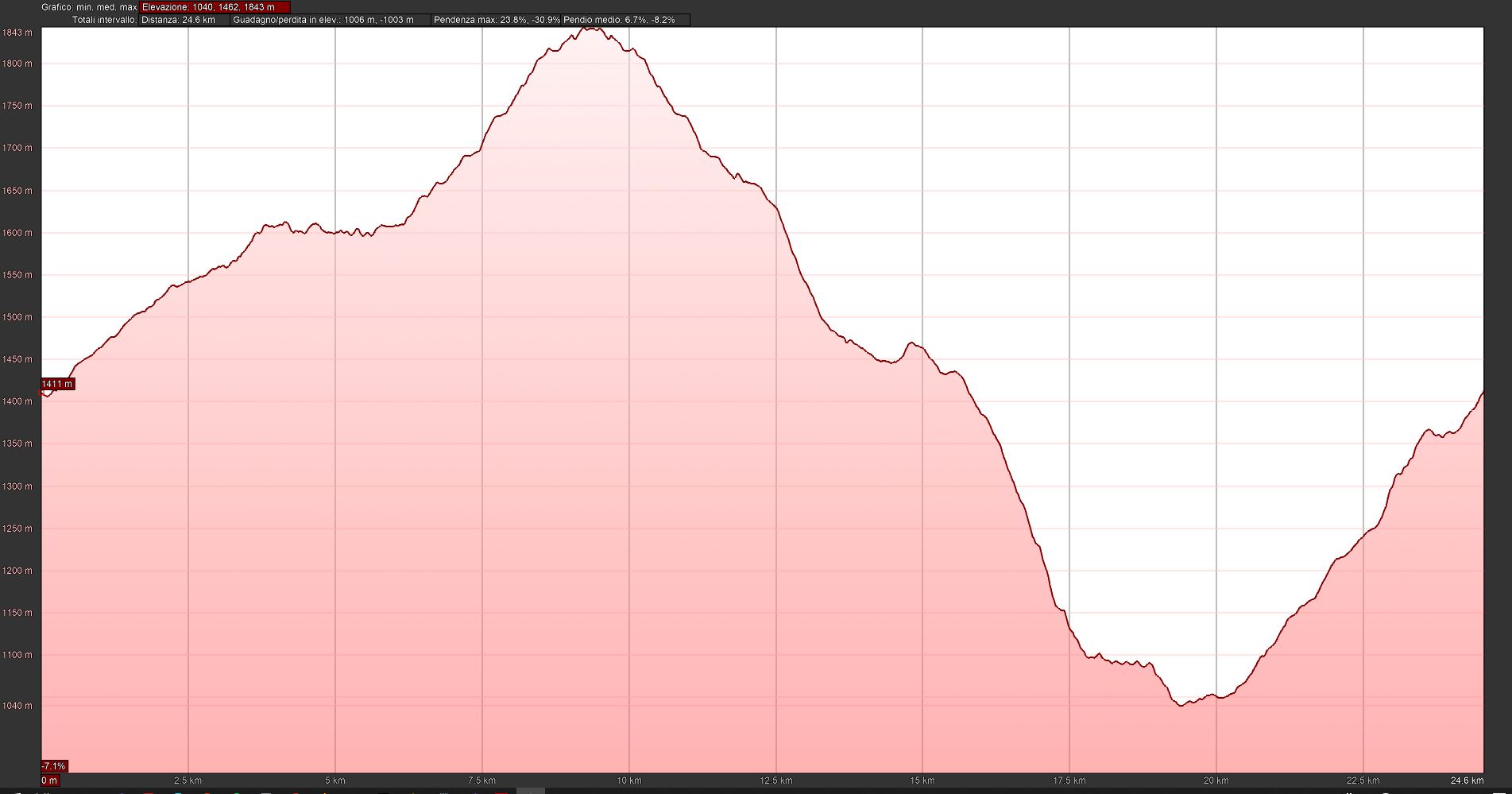The image size is (1512, 794).
Task: Click the 0 m distance cursor label
Action: (x=49, y=780)
